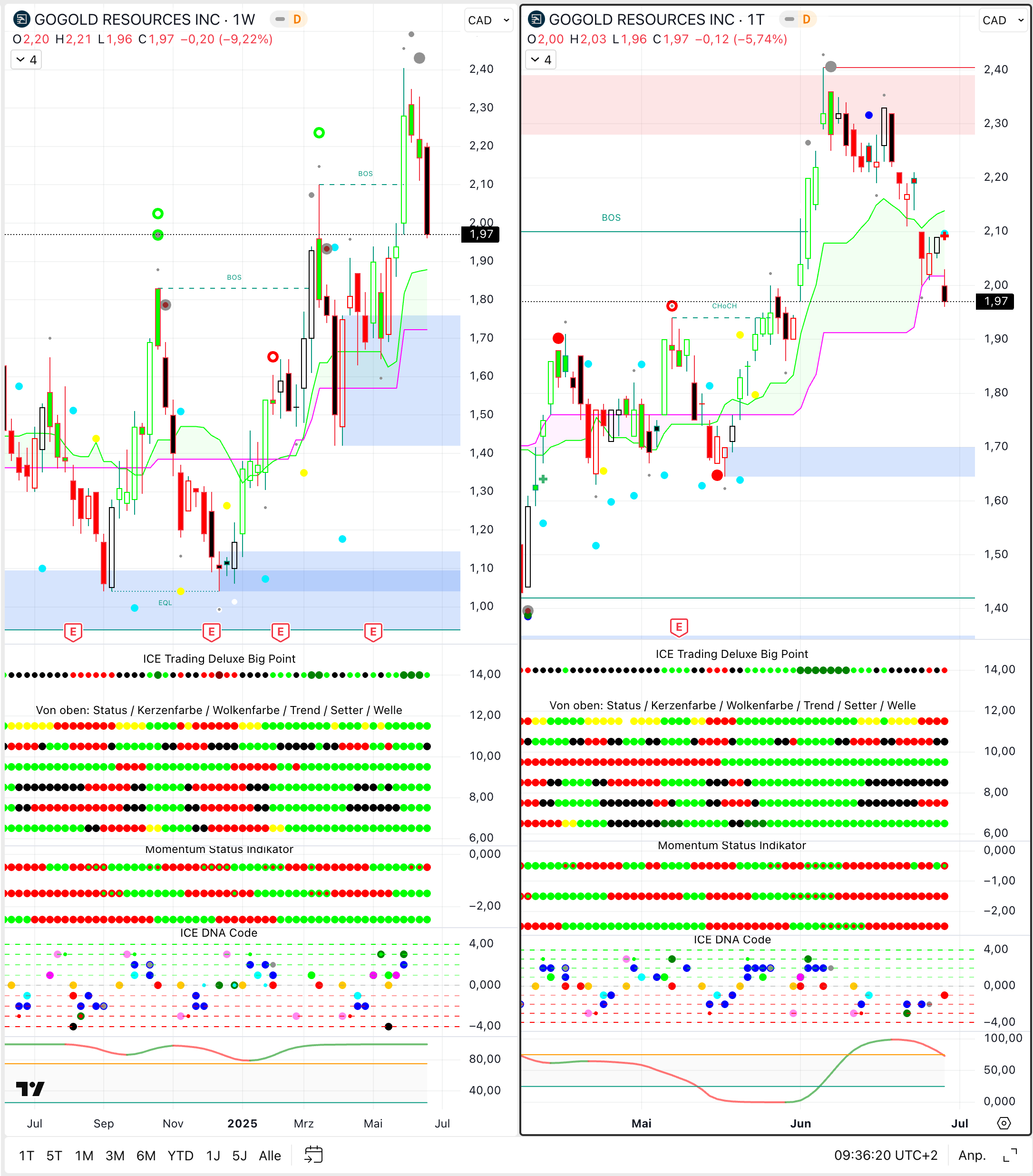Click the TradingView logo on left chart
Viewport: 1033px width, 1176px height.
point(30,1088)
